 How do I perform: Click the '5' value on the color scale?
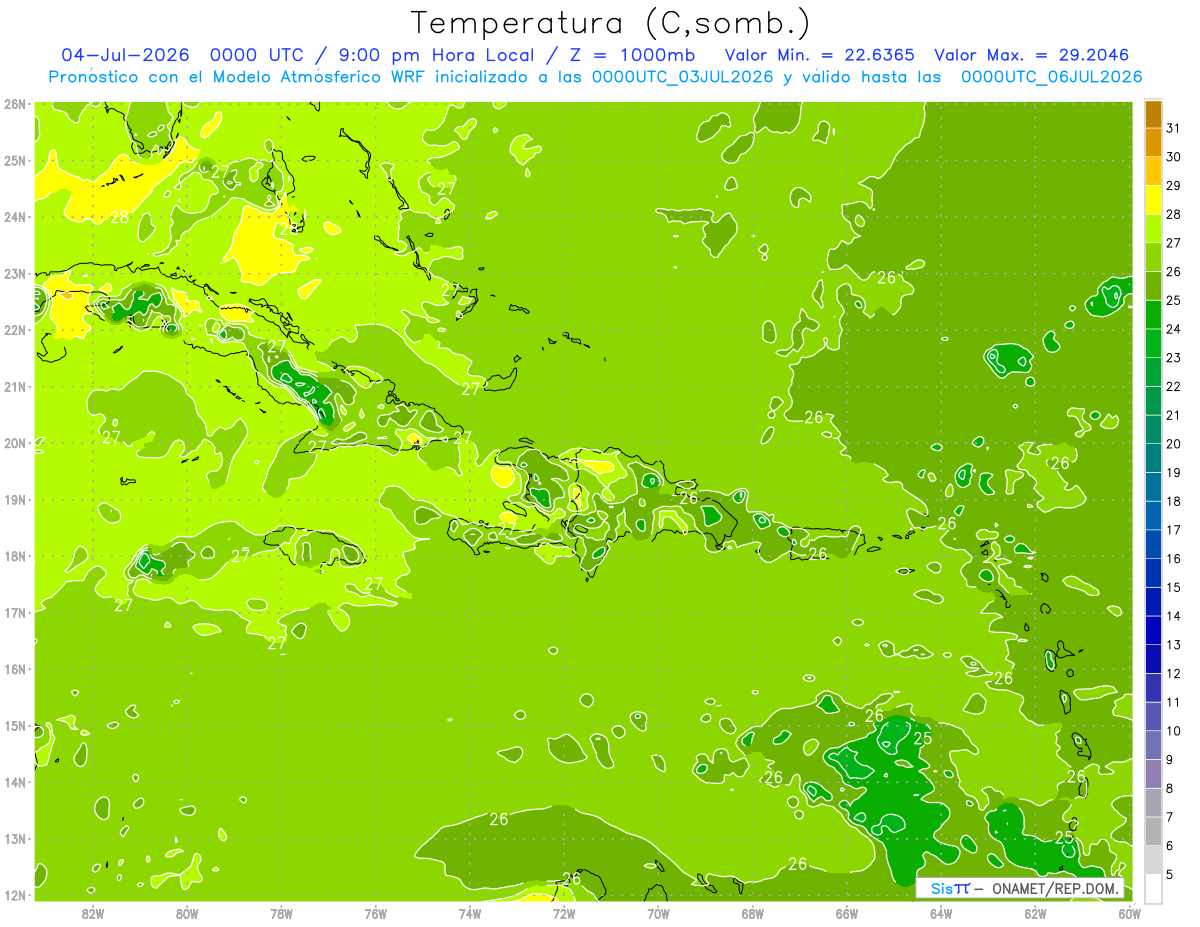point(1170,874)
